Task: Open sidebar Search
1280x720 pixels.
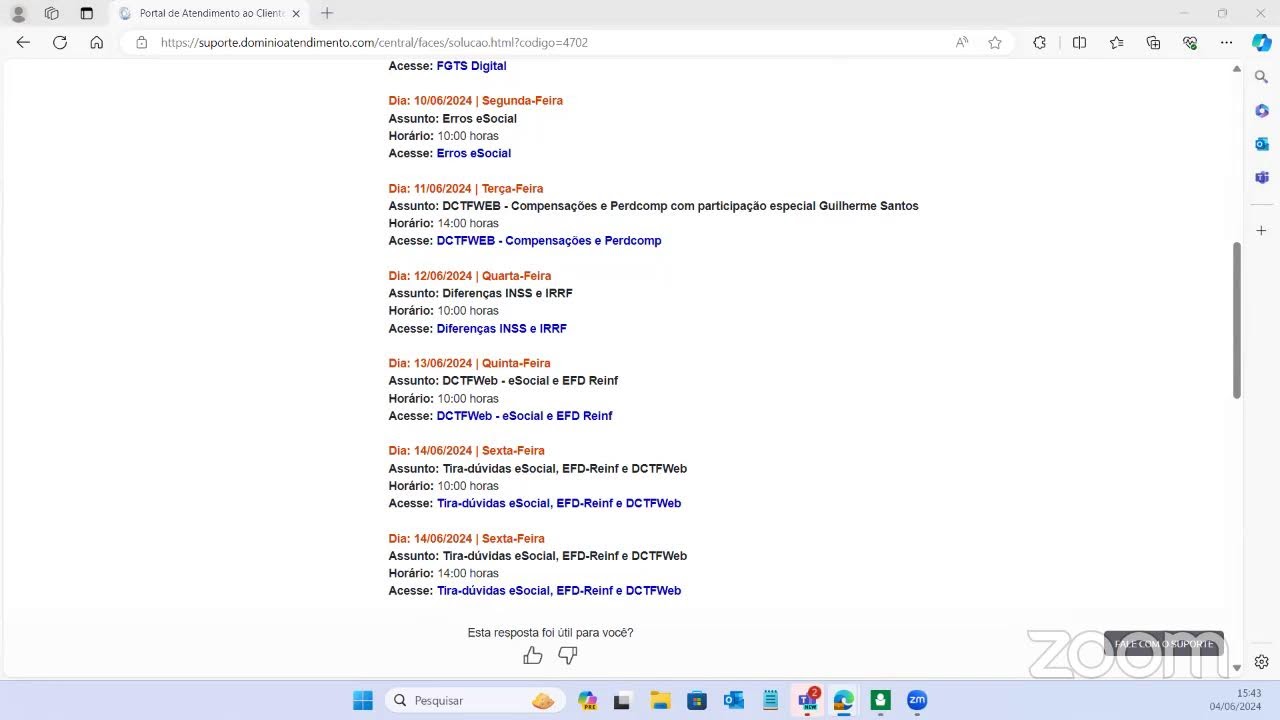Action: pos(1262,77)
